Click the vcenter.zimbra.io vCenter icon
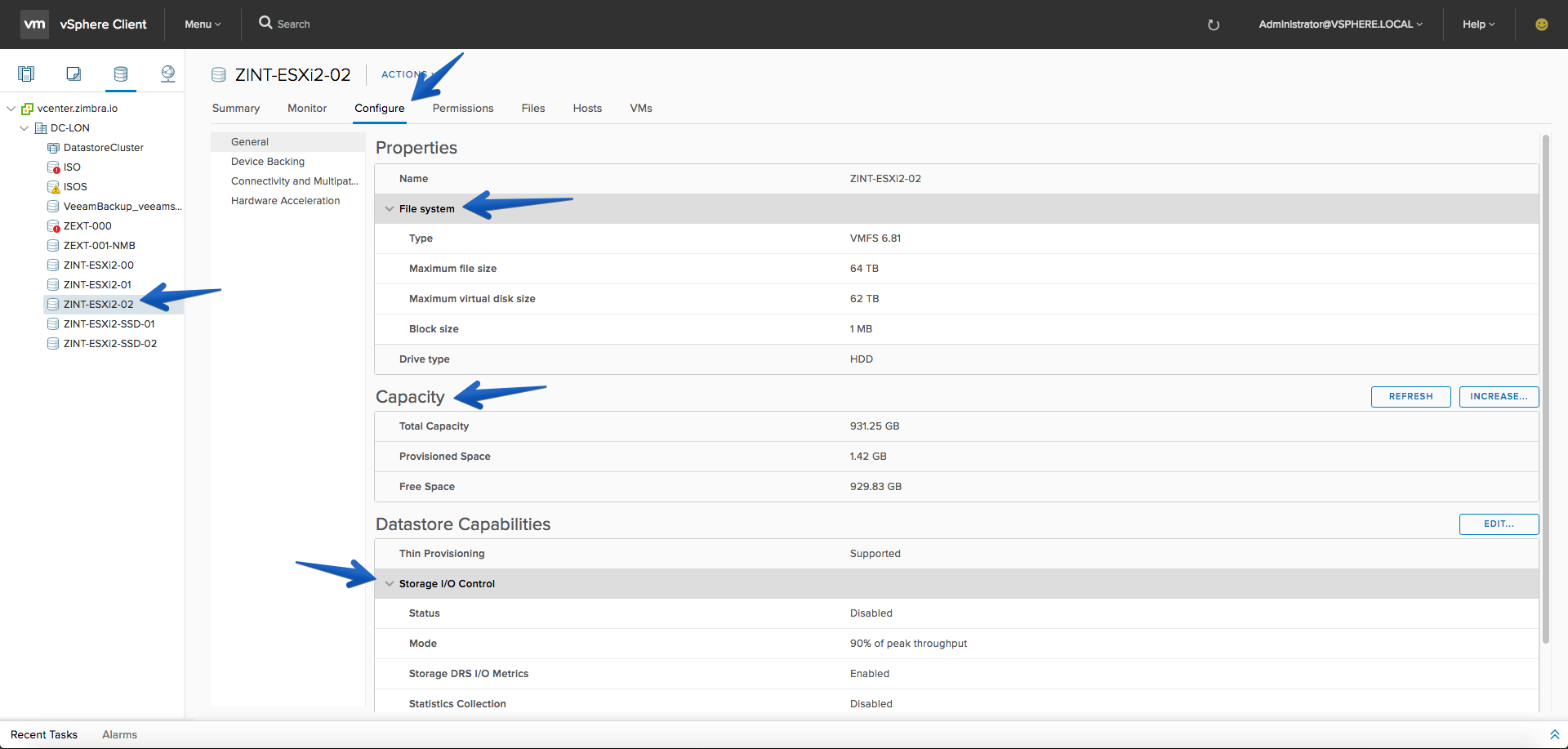Viewport: 1568px width, 749px height. 27,109
